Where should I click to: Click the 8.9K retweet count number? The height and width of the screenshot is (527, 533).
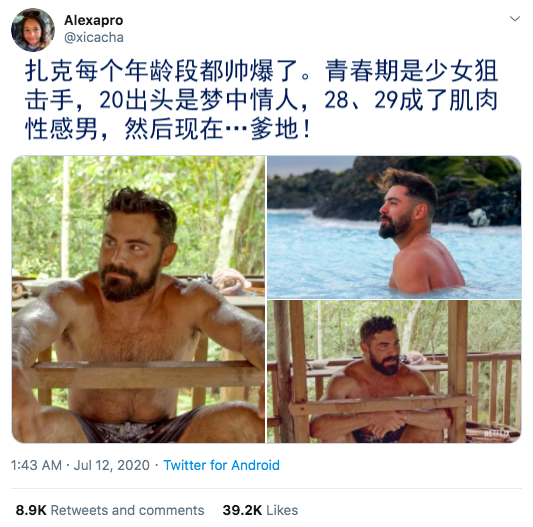(31, 510)
